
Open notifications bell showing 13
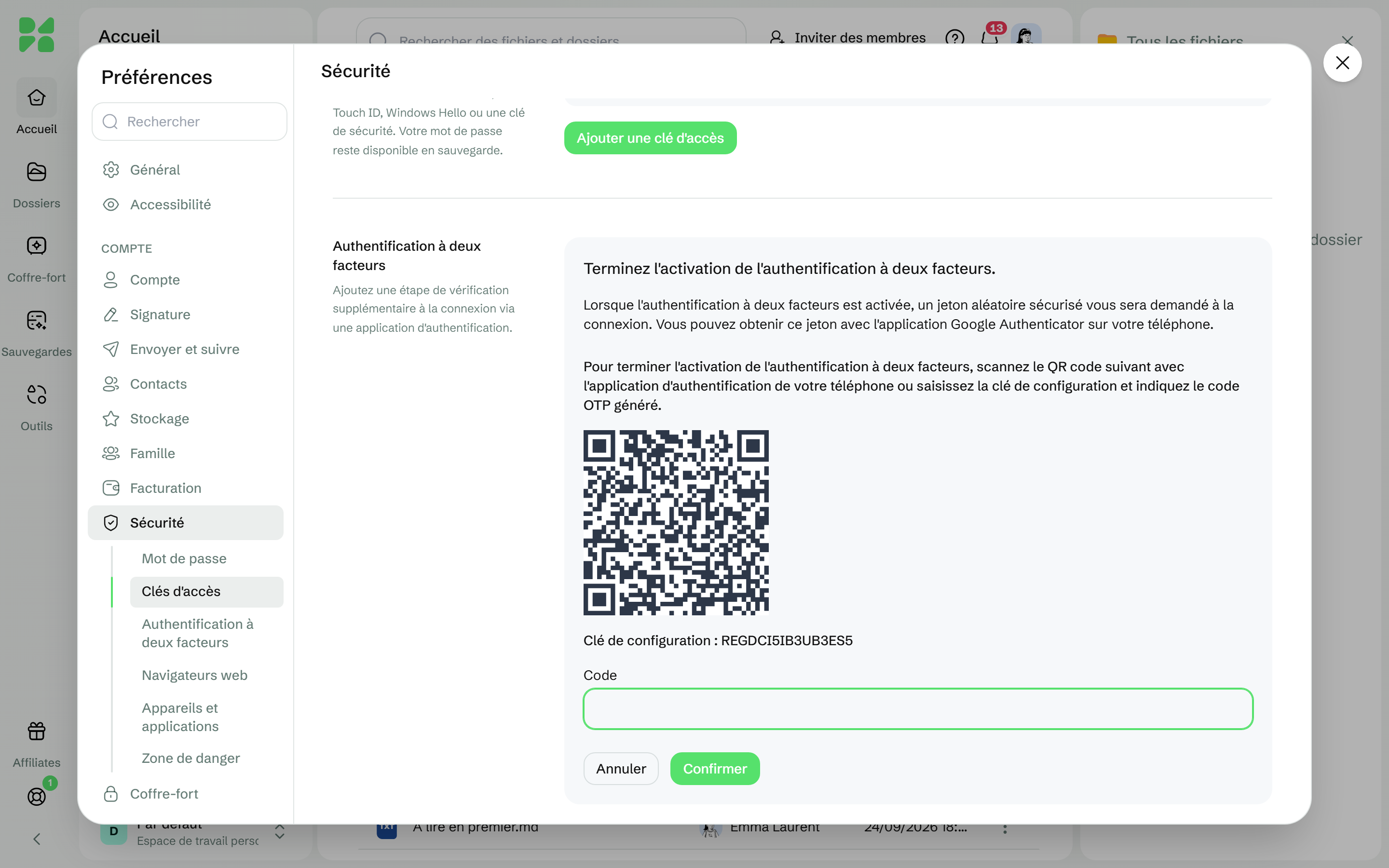point(990,38)
